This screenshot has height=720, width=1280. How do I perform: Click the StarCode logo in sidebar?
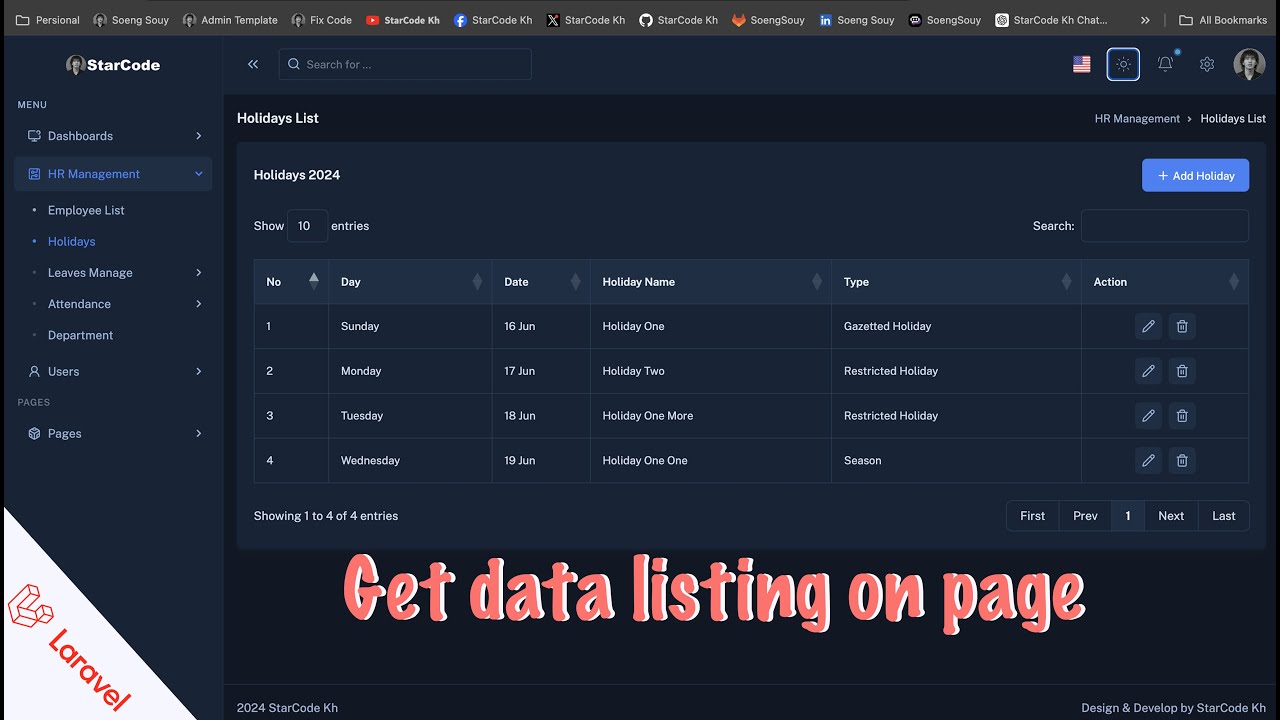pyautogui.click(x=113, y=65)
